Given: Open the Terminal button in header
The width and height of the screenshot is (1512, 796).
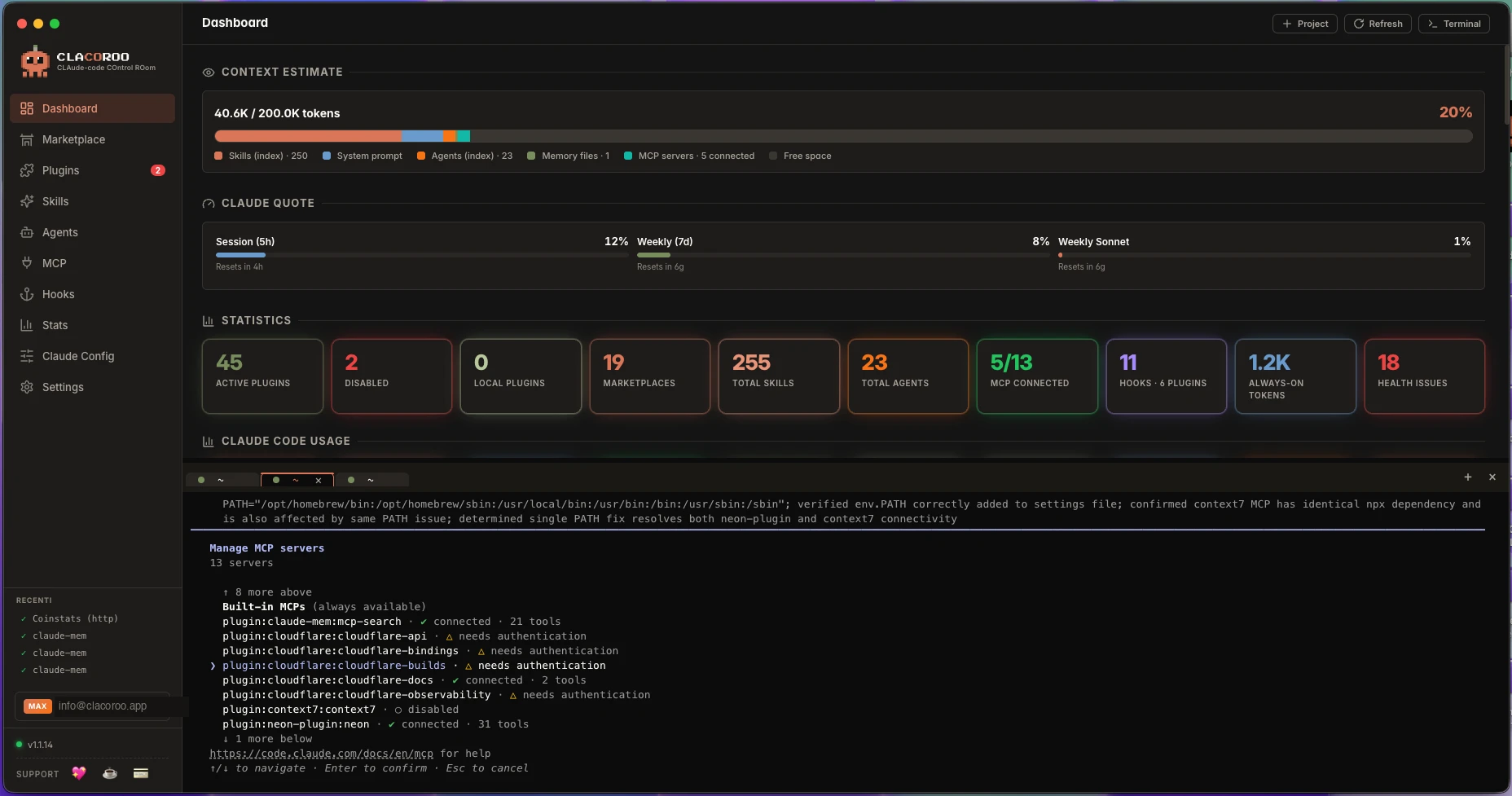Looking at the screenshot, I should tap(1454, 24).
